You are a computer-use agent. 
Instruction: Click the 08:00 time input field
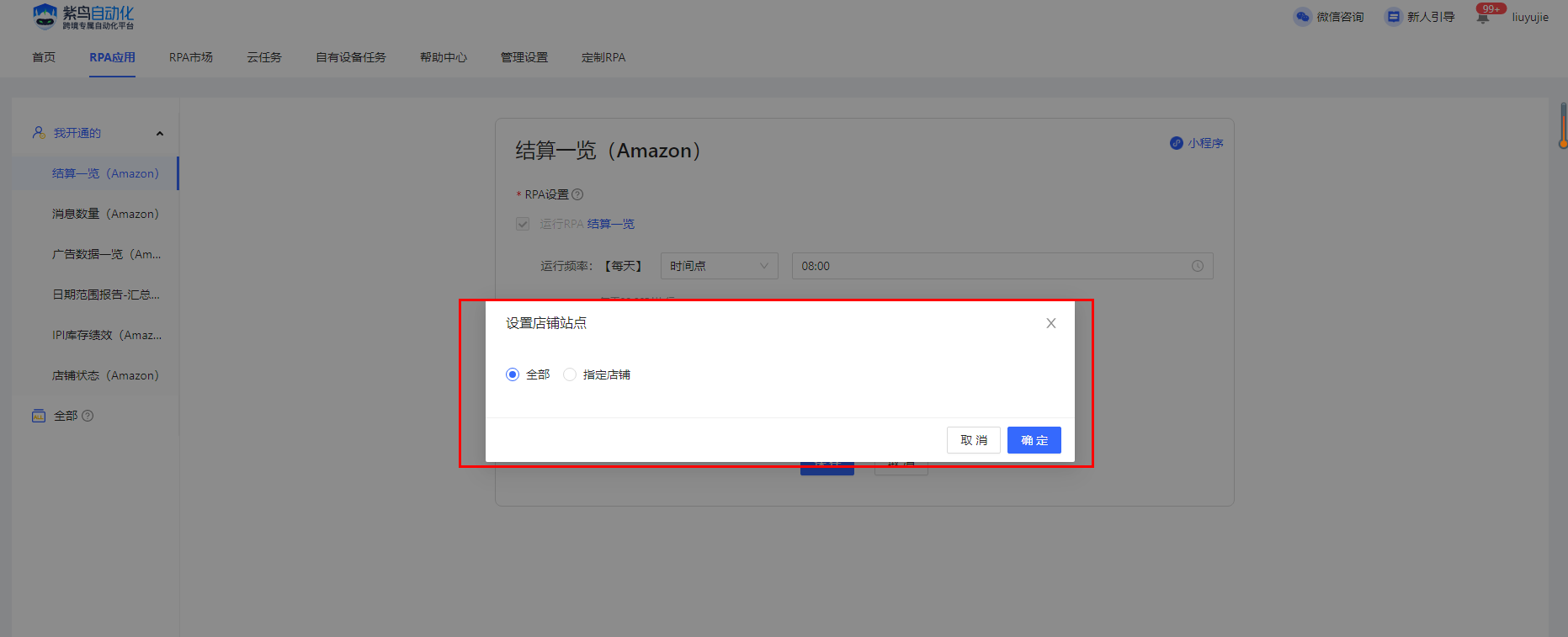tap(1002, 266)
